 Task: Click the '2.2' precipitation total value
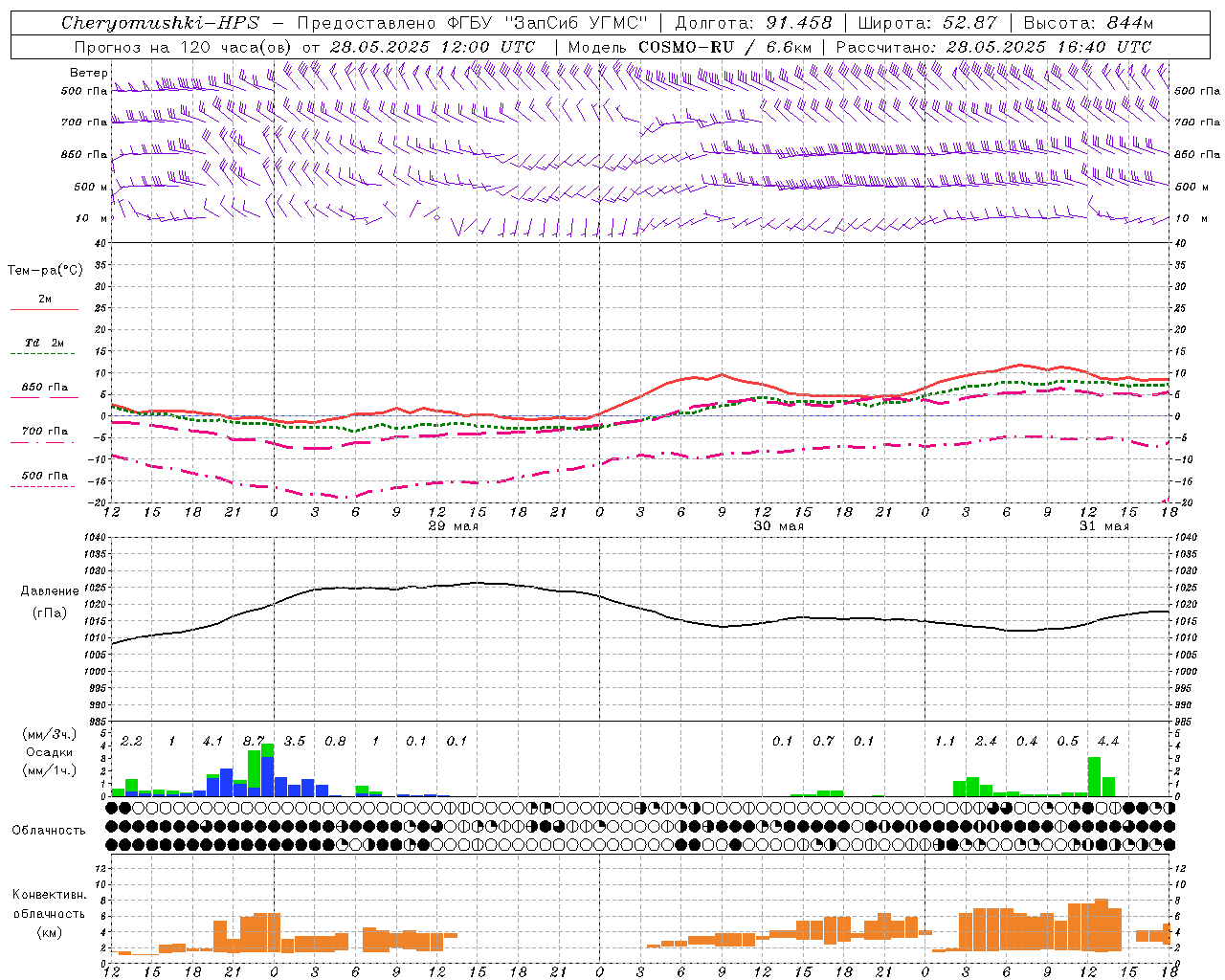pyautogui.click(x=131, y=742)
